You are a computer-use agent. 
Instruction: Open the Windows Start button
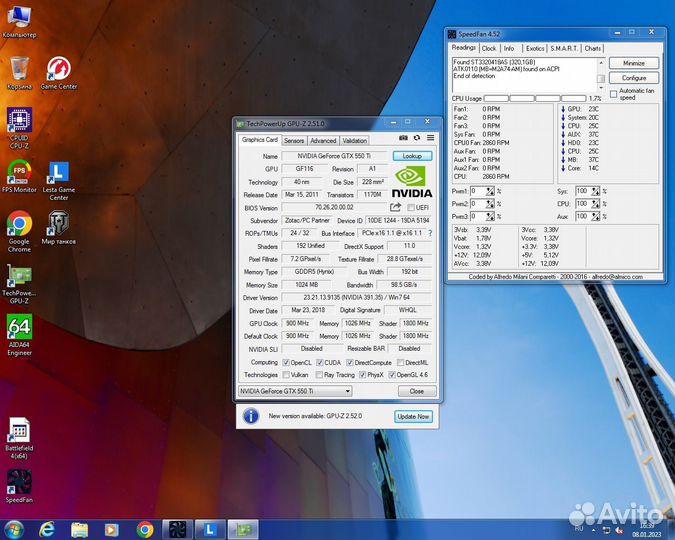pyautogui.click(x=13, y=530)
